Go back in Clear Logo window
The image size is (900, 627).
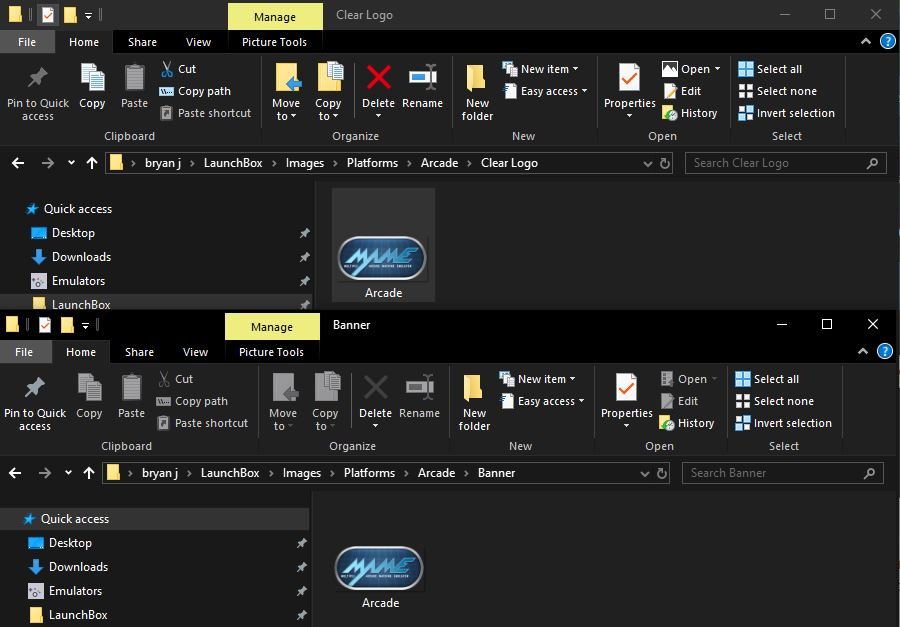(18, 163)
